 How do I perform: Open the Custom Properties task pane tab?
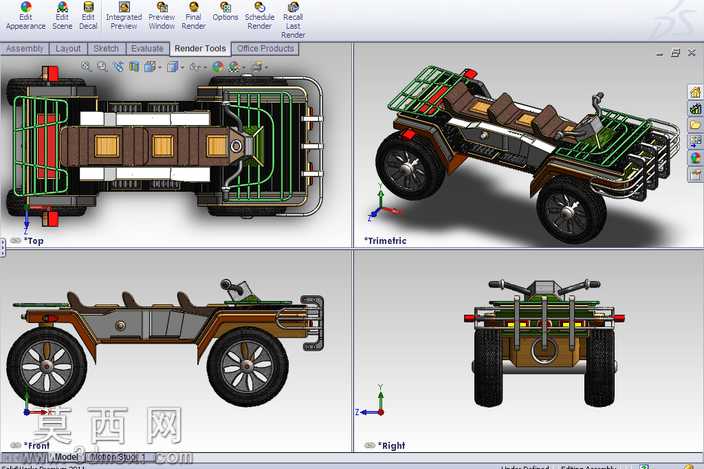click(x=695, y=174)
